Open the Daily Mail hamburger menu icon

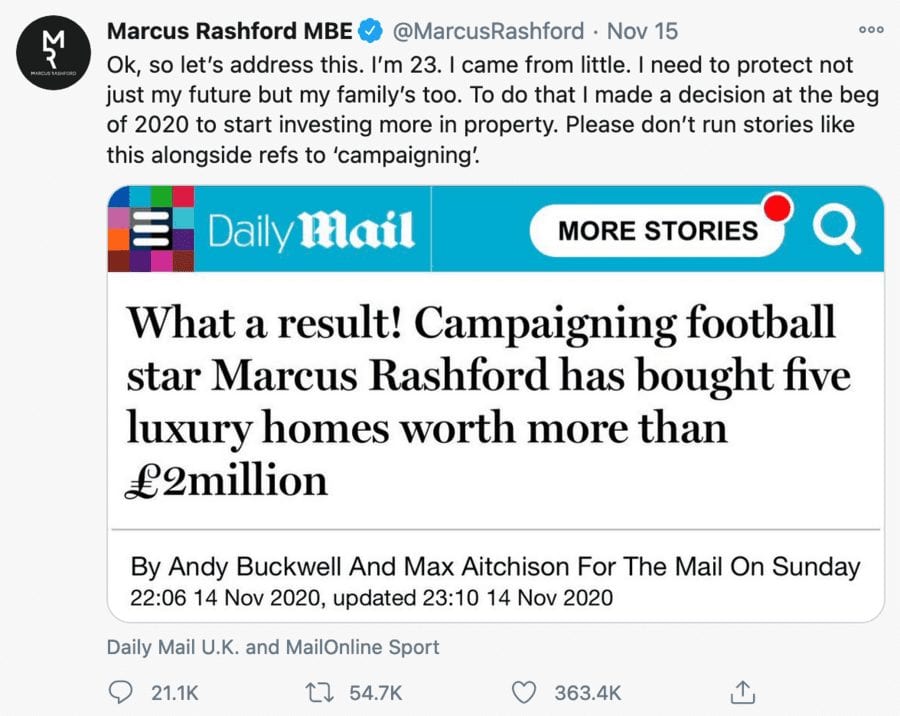tap(150, 229)
